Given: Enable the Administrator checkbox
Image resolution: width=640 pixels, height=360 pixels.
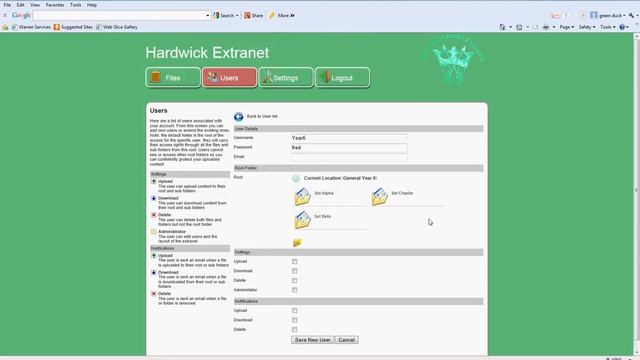Looking at the screenshot, I should point(295,290).
